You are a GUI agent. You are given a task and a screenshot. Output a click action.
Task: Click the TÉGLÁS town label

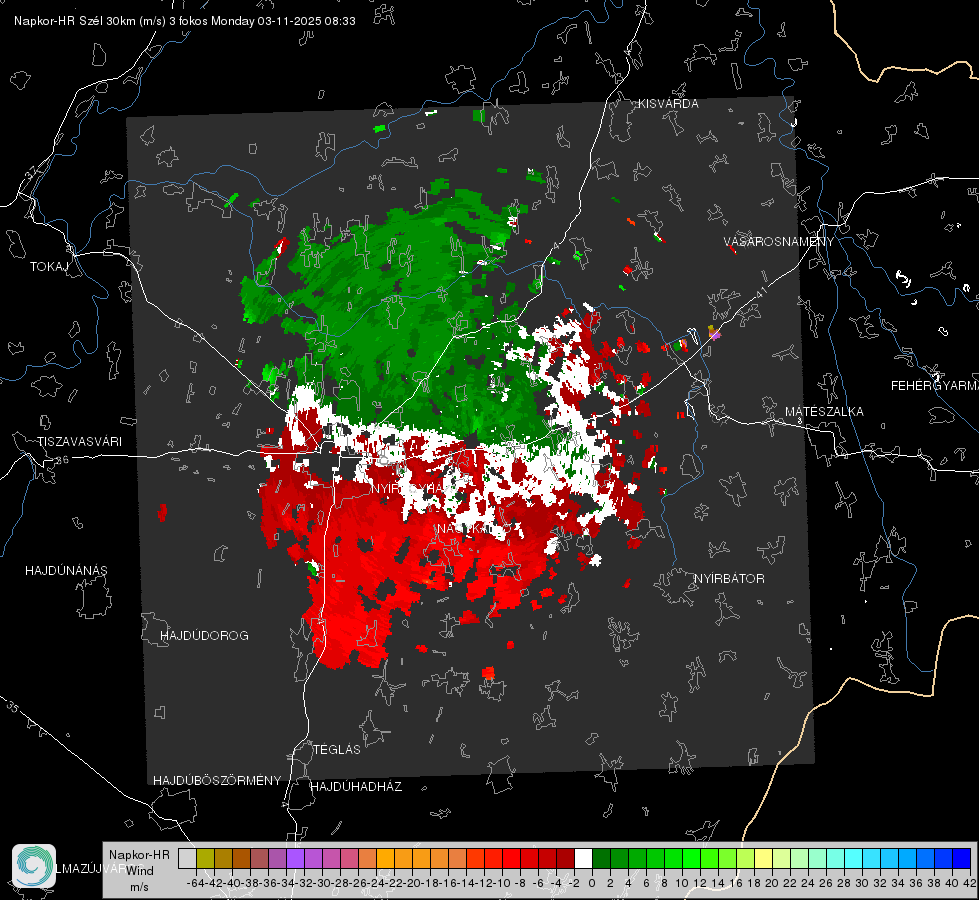click(337, 750)
